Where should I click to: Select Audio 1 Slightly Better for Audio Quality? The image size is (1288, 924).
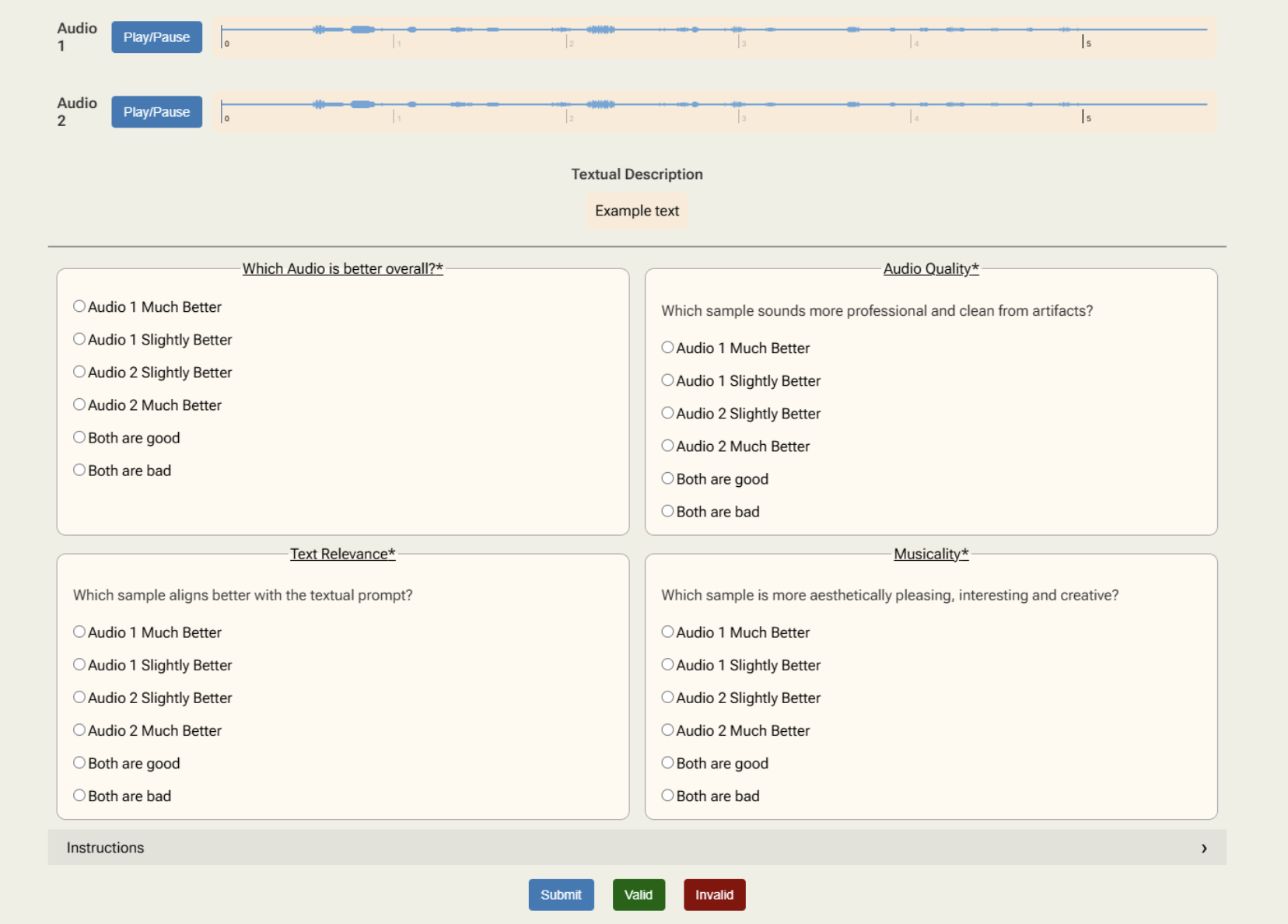(x=667, y=380)
